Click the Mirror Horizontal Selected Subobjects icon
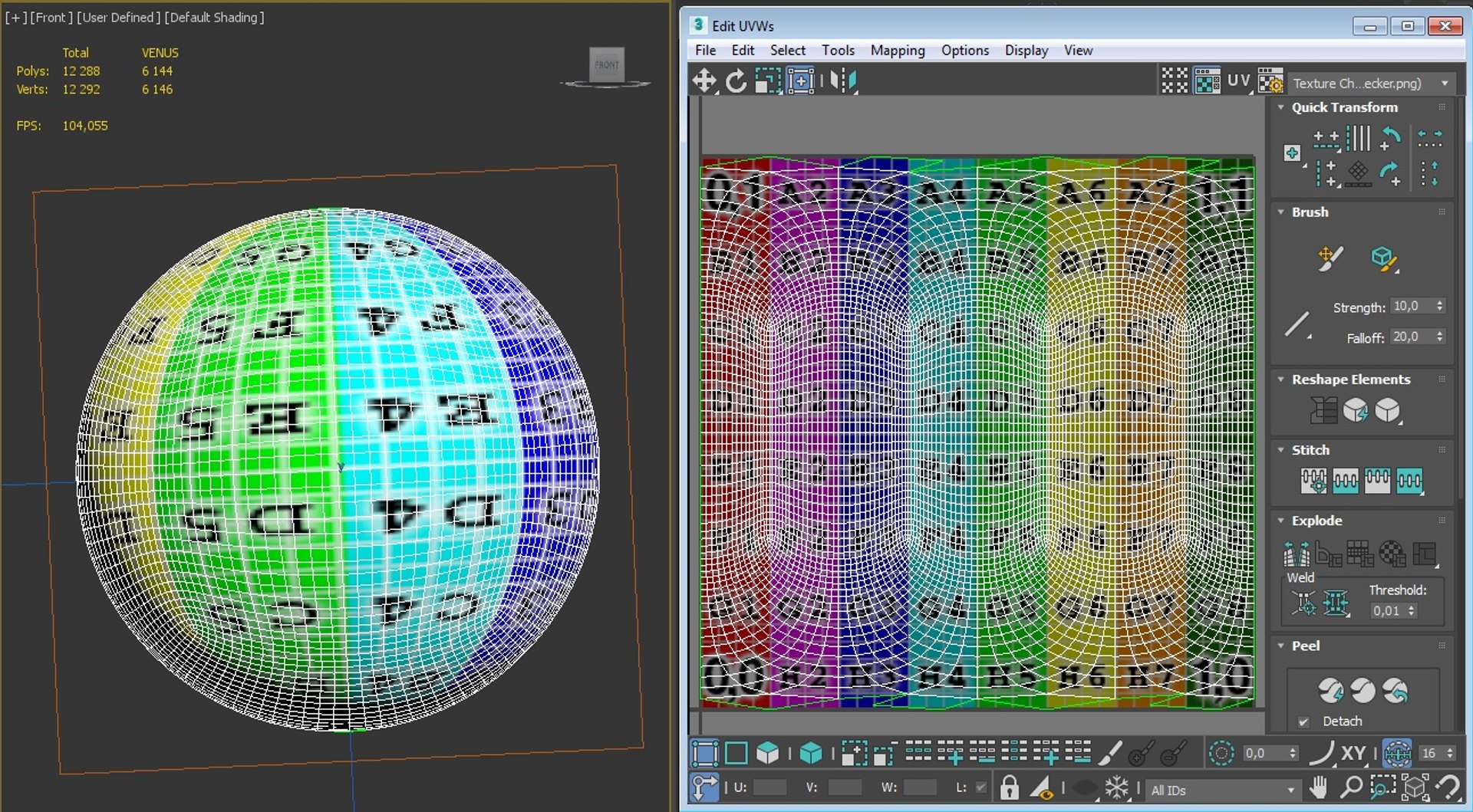The image size is (1473, 812). [842, 81]
